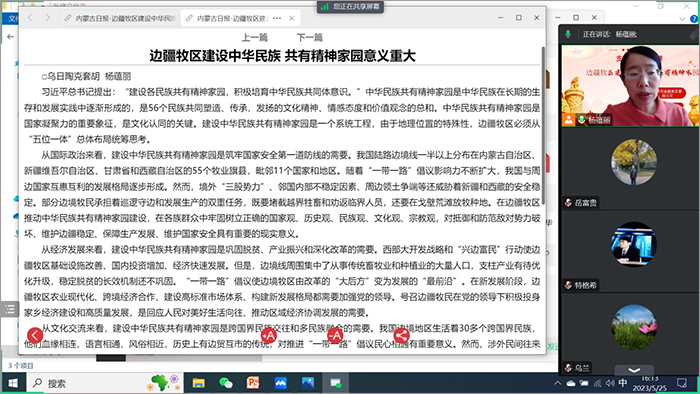Toggle the 中 input method indicator
The height and width of the screenshot is (394, 700).
(623, 383)
